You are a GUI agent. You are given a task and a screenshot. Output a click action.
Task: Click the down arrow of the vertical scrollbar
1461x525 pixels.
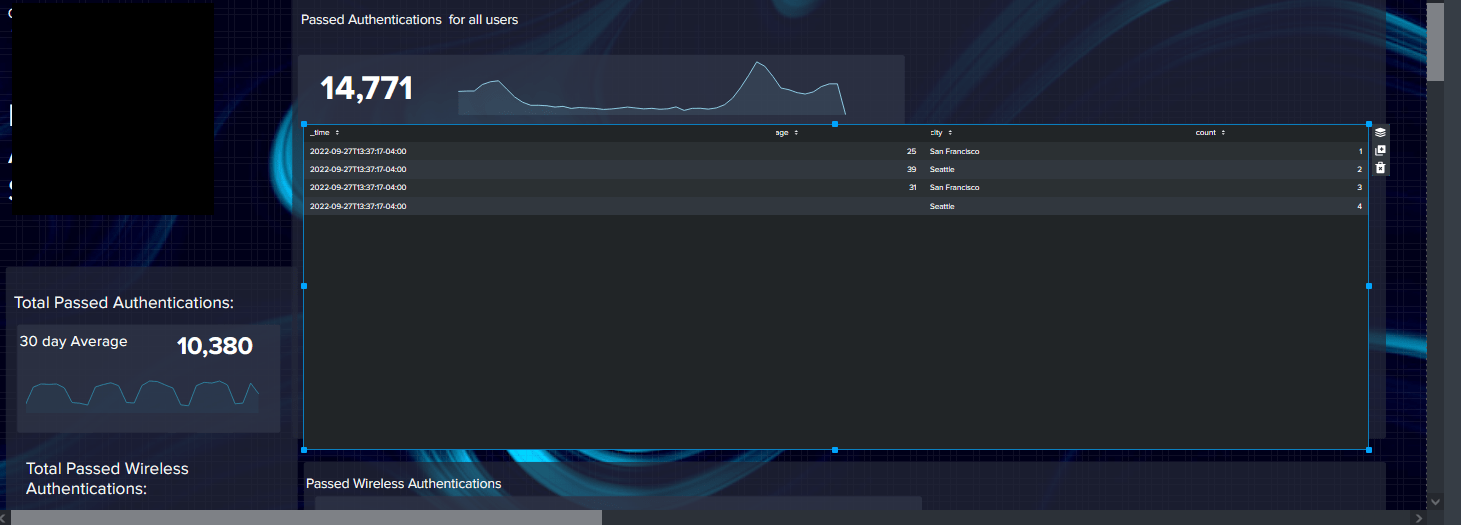coord(1435,501)
